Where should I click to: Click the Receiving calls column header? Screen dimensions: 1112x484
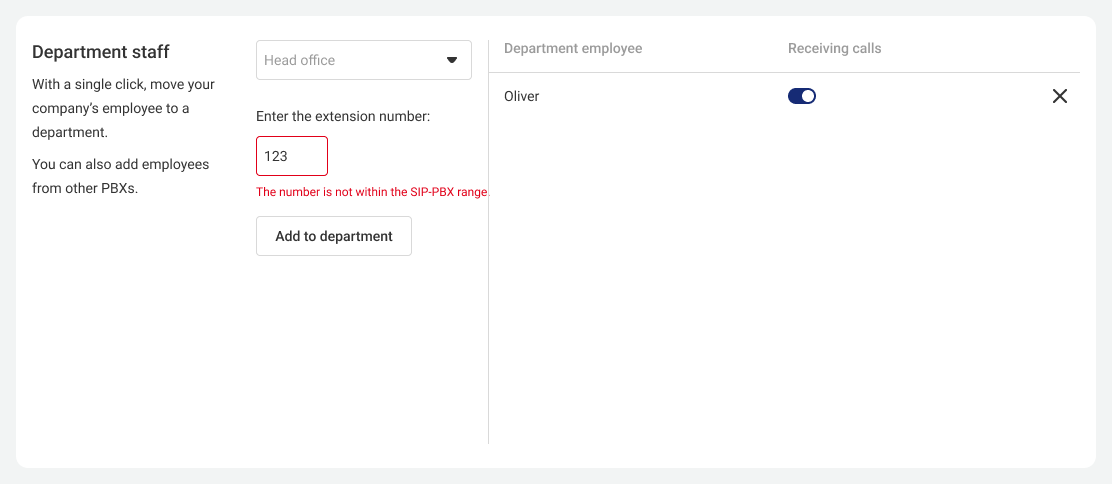[x=835, y=48]
